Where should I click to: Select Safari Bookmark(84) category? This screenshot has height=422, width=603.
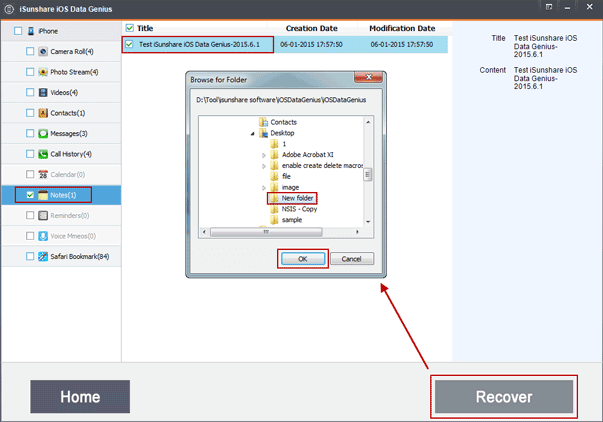(62, 256)
